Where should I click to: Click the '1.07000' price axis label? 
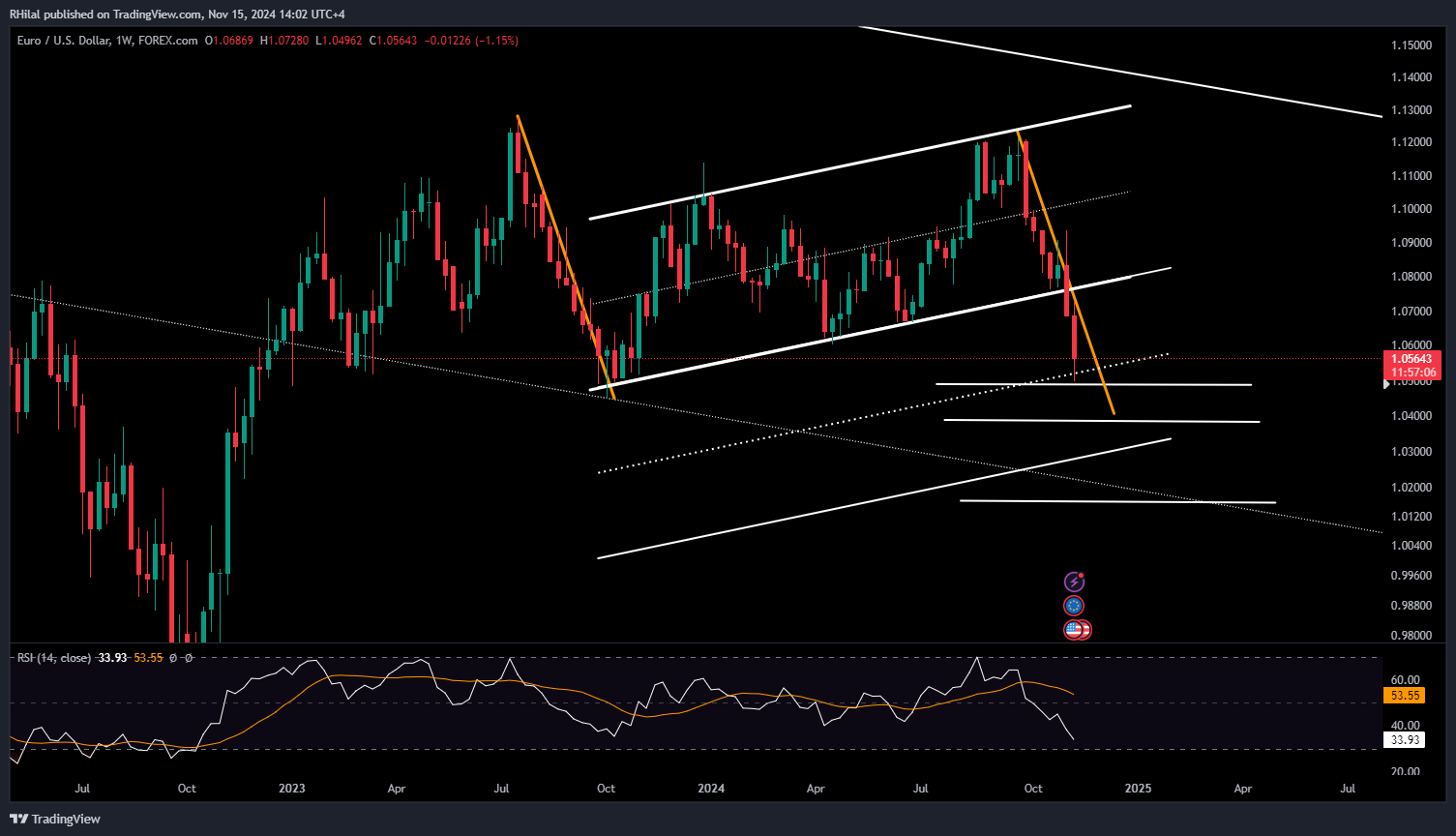(x=1411, y=312)
